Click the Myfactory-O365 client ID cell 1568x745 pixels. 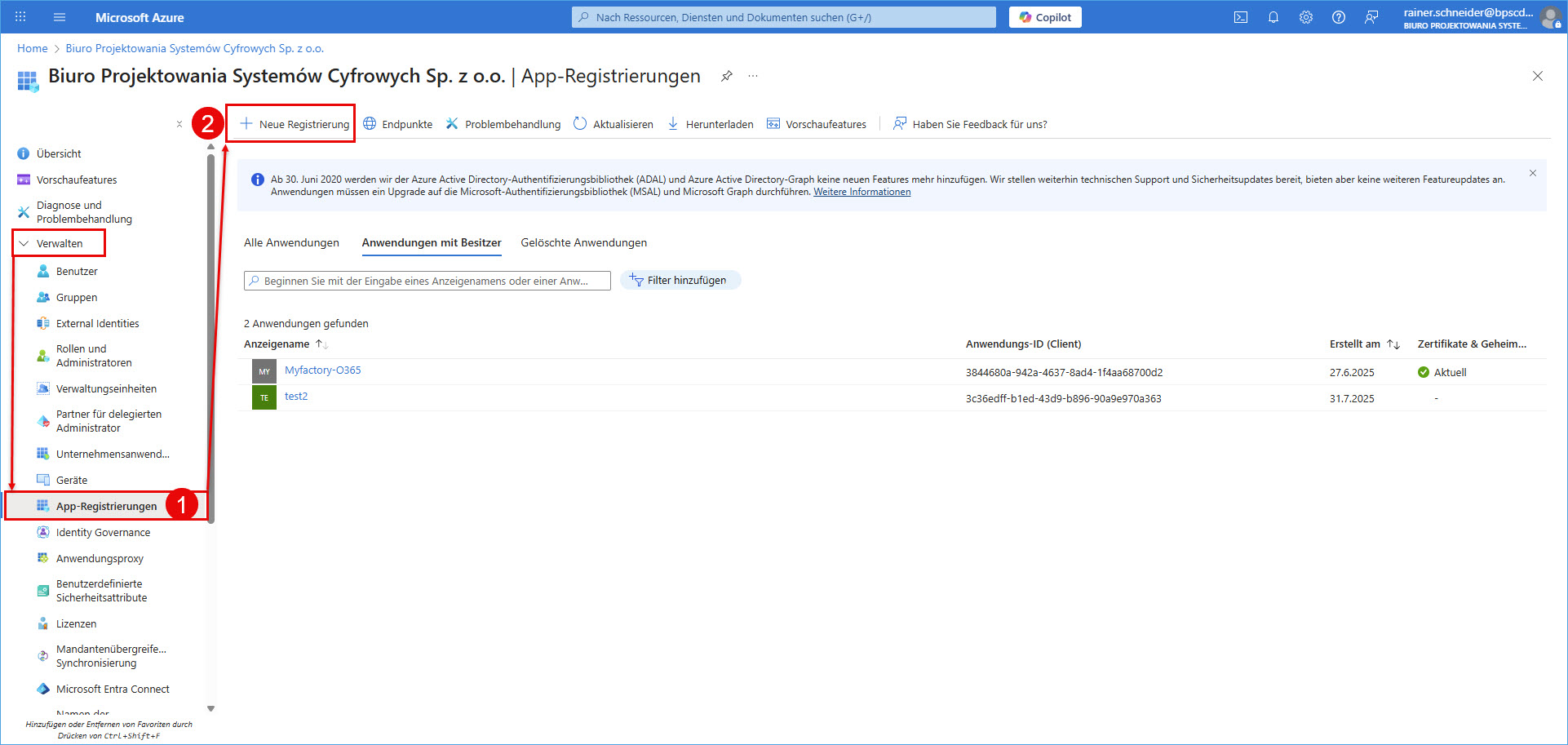(x=1065, y=372)
